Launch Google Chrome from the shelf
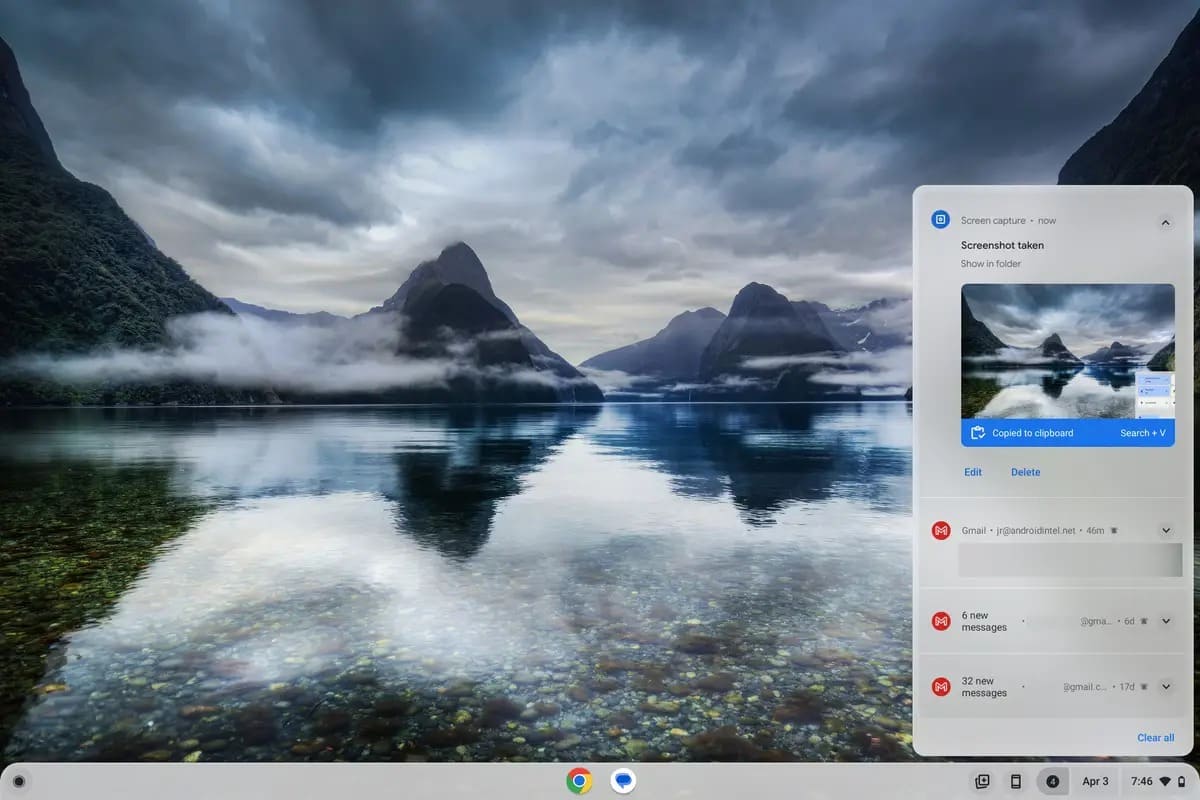The height and width of the screenshot is (800, 1200). (x=579, y=781)
